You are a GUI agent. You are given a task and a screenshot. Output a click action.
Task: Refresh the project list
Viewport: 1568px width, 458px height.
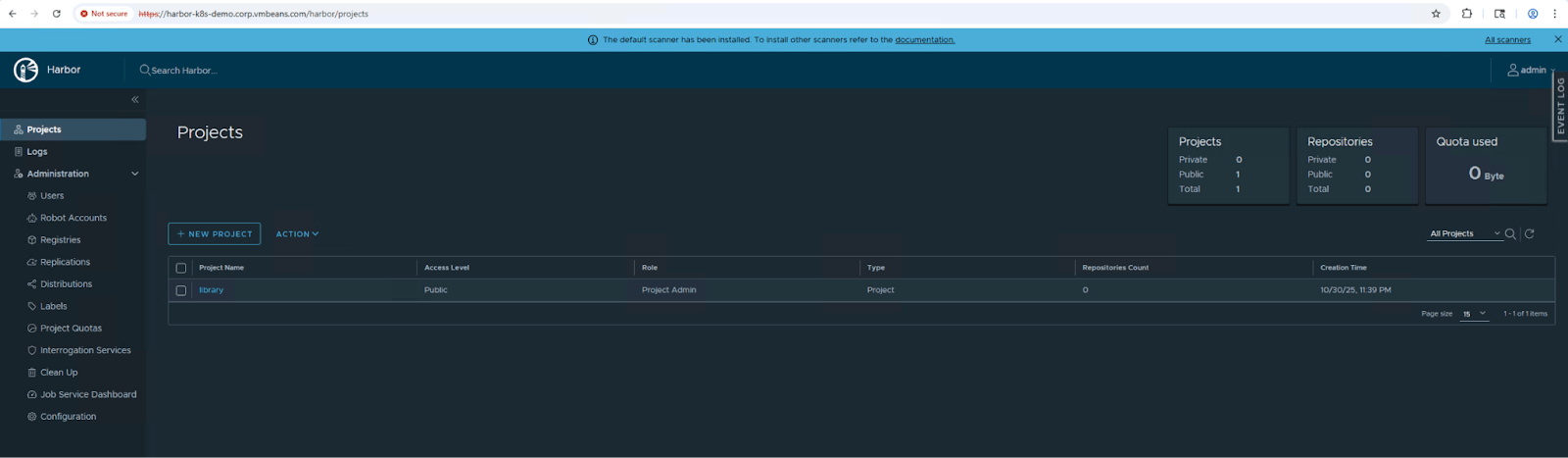pyautogui.click(x=1530, y=233)
